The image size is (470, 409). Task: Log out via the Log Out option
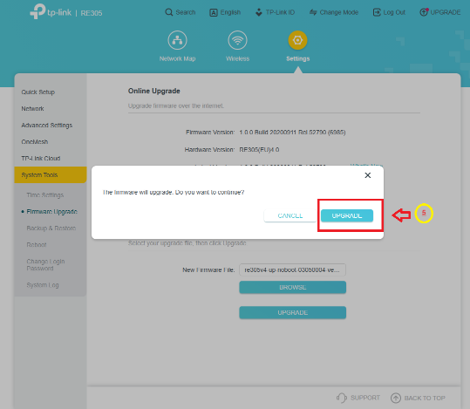pyautogui.click(x=389, y=12)
